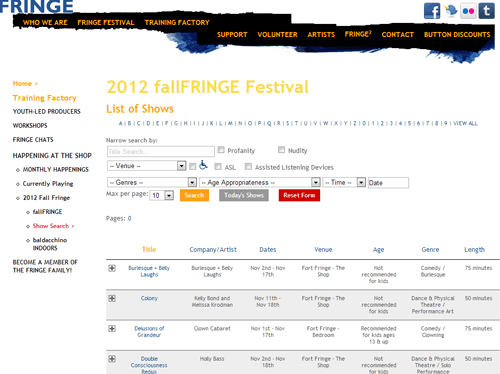Open fallFRINGE sidebar sub-link
This screenshot has height=374, width=500.
pos(47,212)
